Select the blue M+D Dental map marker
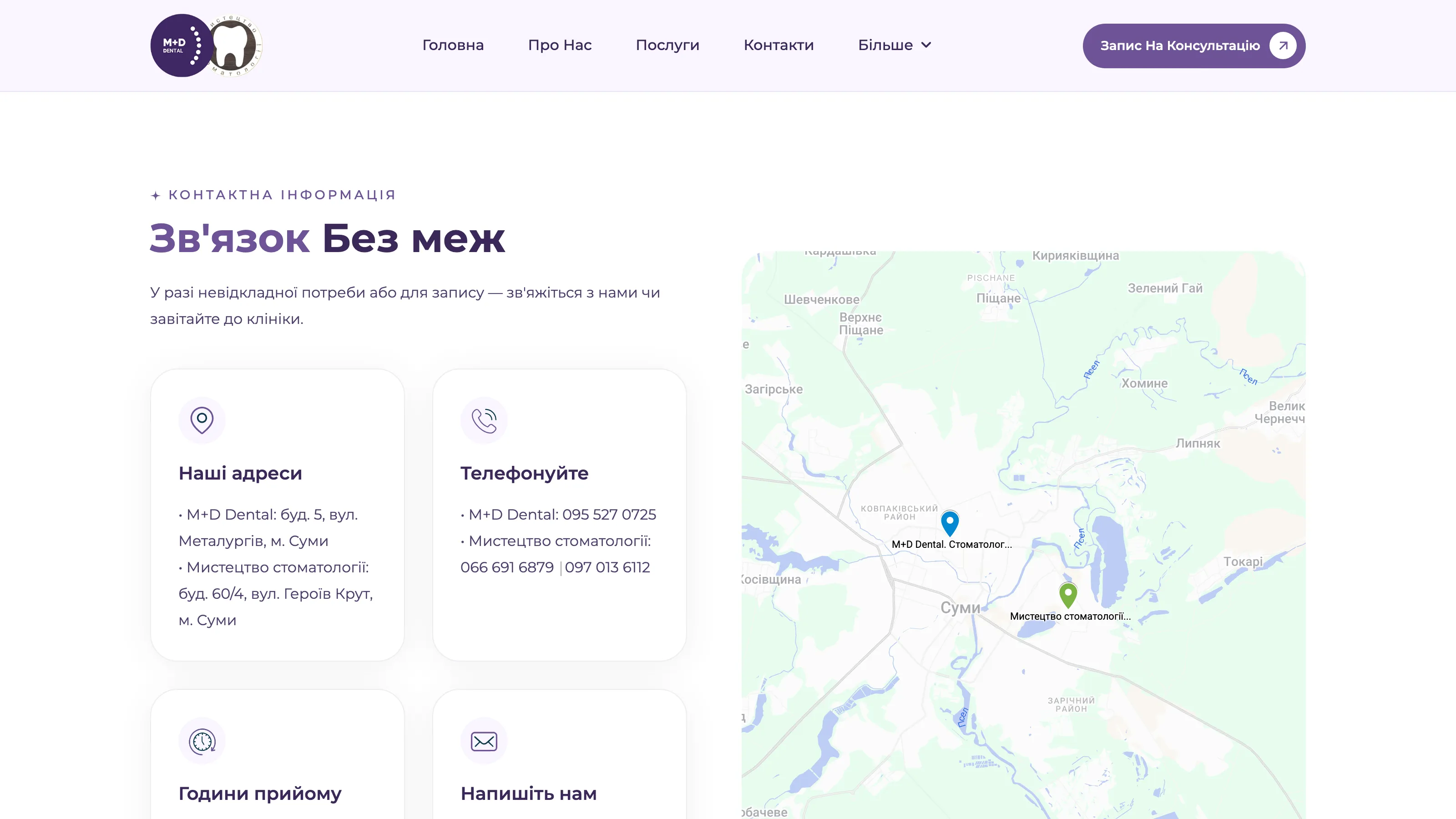 point(950,523)
